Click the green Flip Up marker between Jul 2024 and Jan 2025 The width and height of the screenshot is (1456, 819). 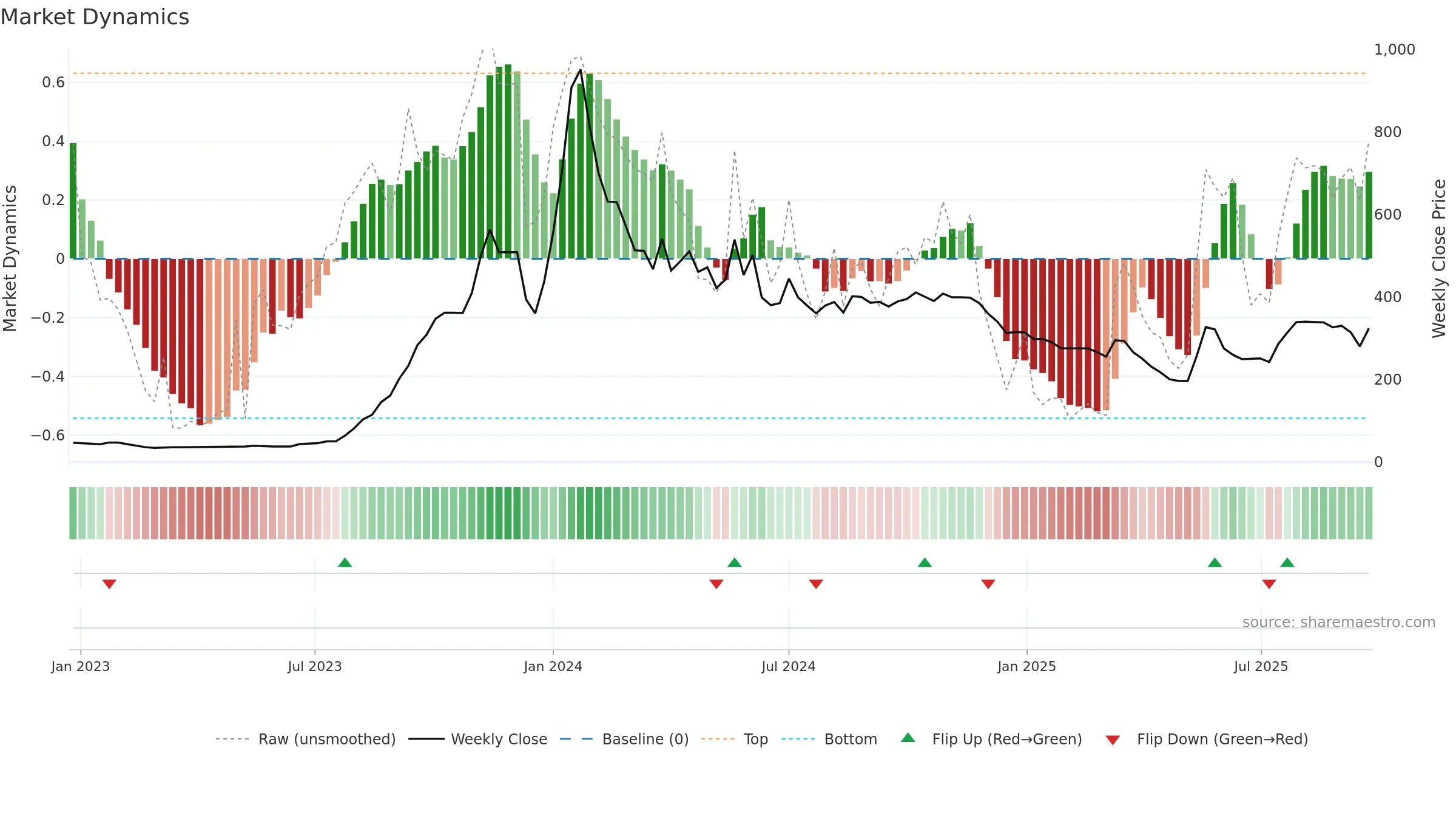pos(925,562)
